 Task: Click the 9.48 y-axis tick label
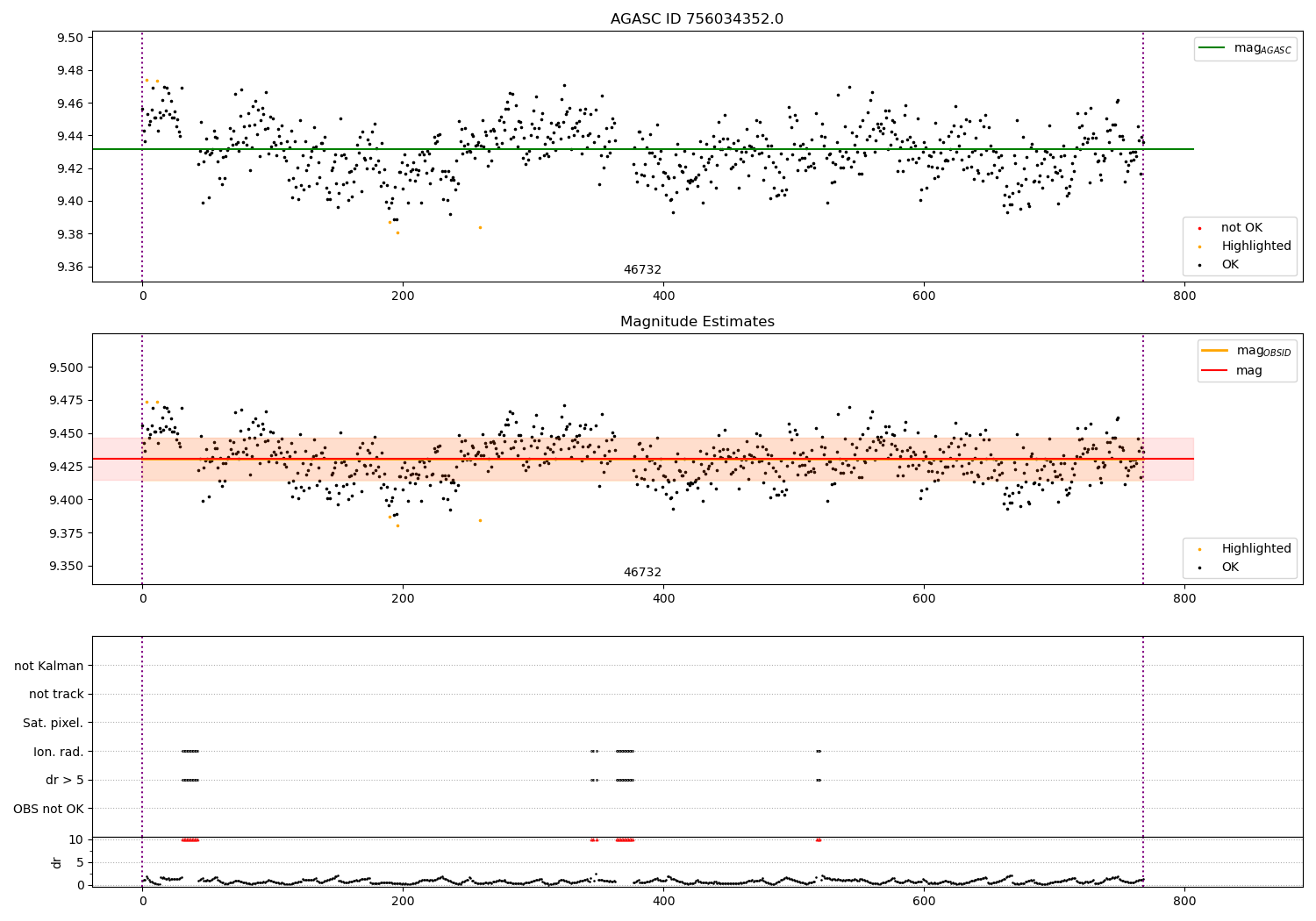coord(69,70)
